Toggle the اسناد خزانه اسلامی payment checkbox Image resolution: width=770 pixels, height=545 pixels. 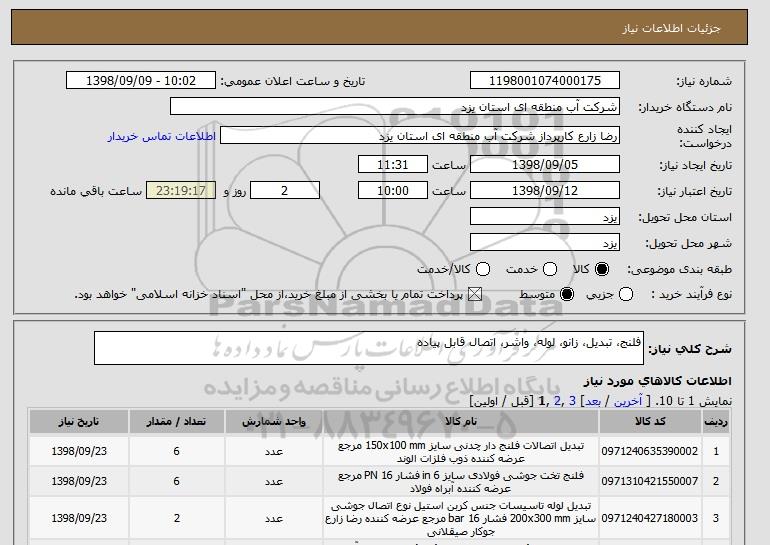tap(474, 295)
